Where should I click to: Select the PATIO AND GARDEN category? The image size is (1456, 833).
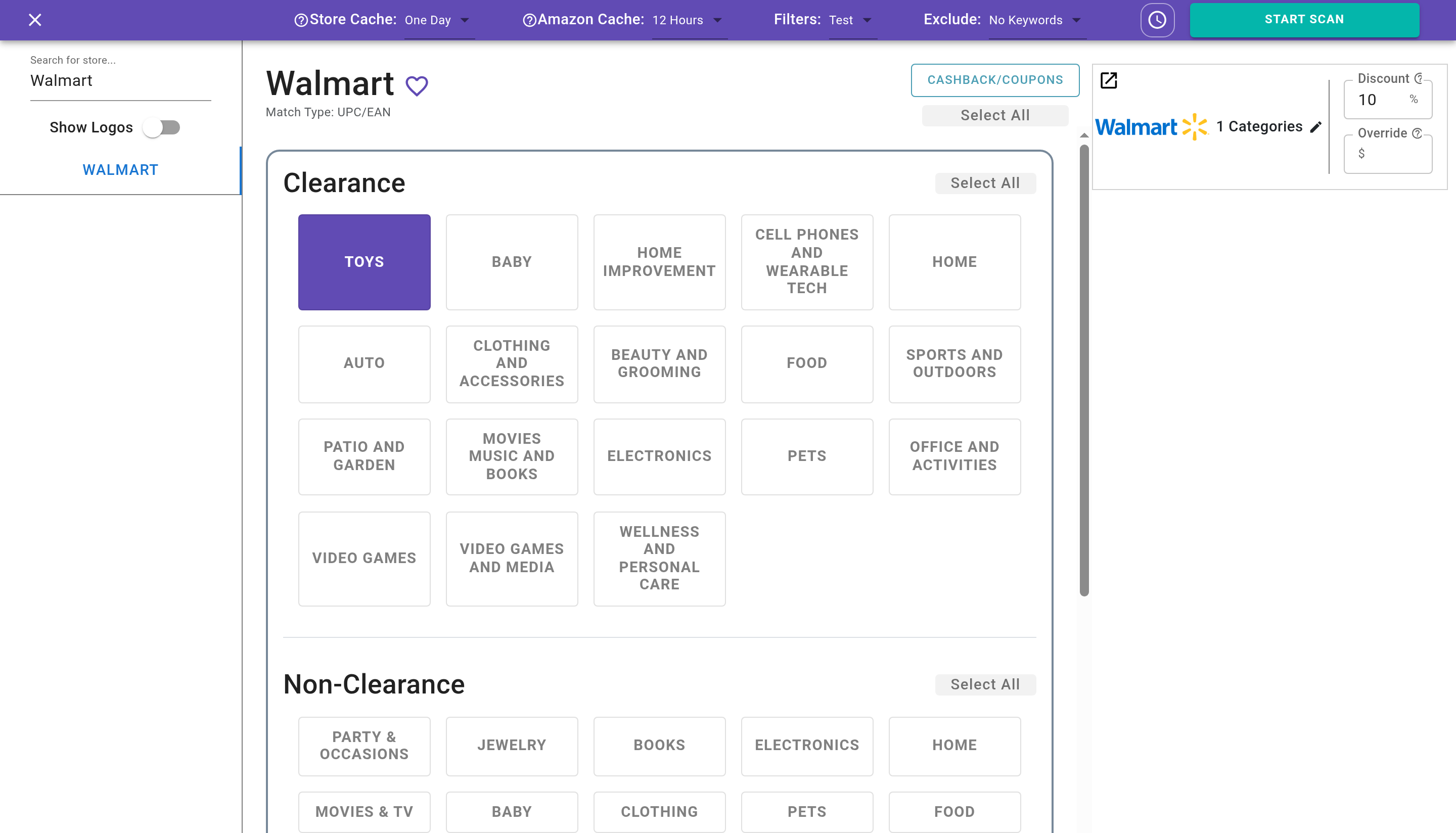(x=364, y=456)
